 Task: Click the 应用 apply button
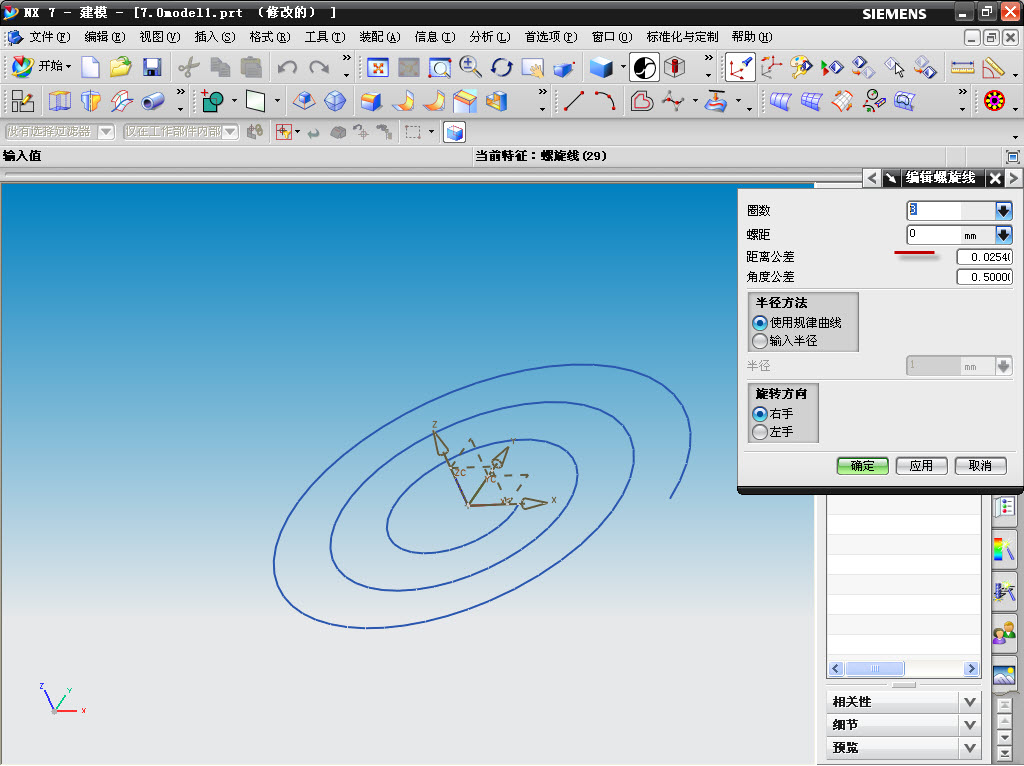tap(921, 466)
